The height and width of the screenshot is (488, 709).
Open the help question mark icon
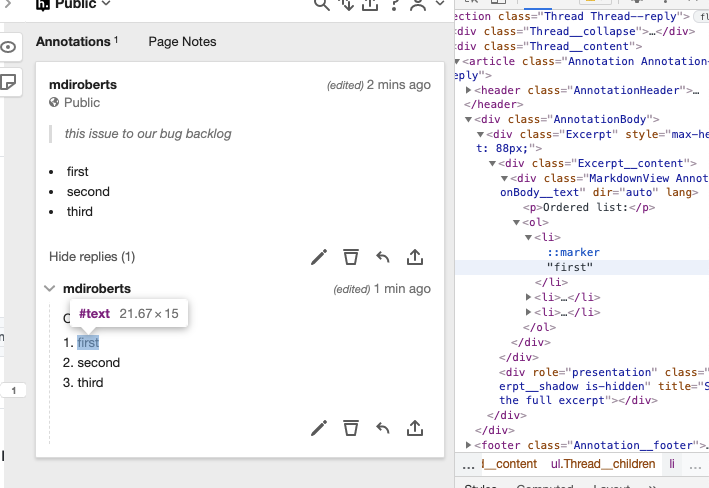point(394,4)
